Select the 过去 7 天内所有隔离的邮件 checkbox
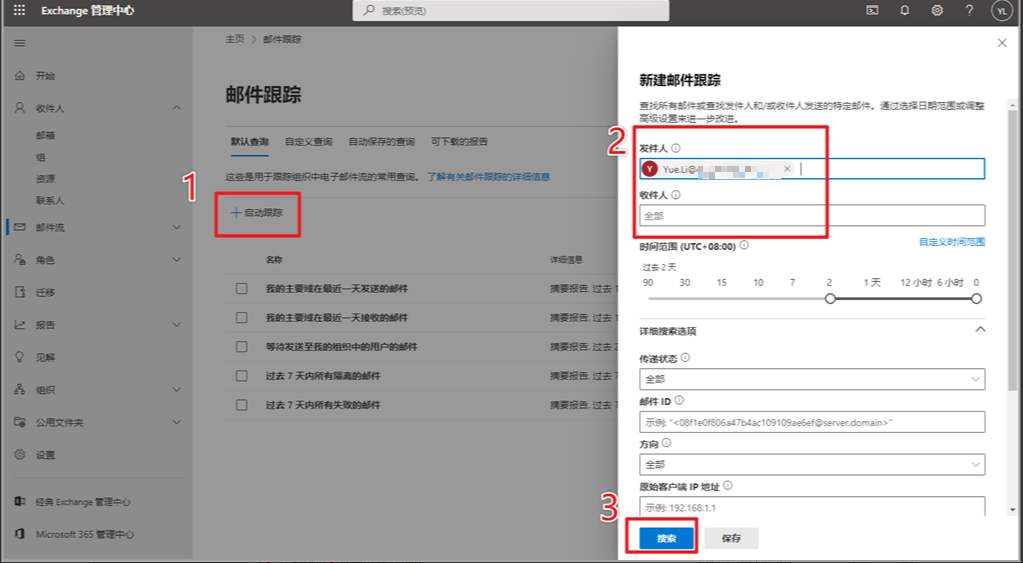Screen dimensions: 1023x563 tap(241, 376)
